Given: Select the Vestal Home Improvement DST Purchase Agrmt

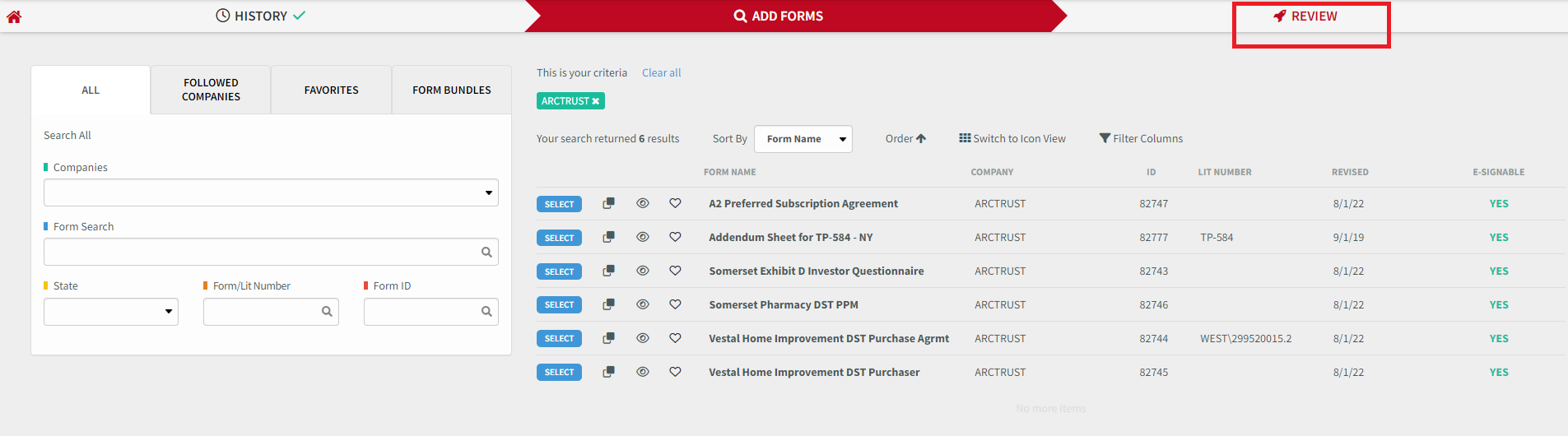Looking at the screenshot, I should [559, 338].
